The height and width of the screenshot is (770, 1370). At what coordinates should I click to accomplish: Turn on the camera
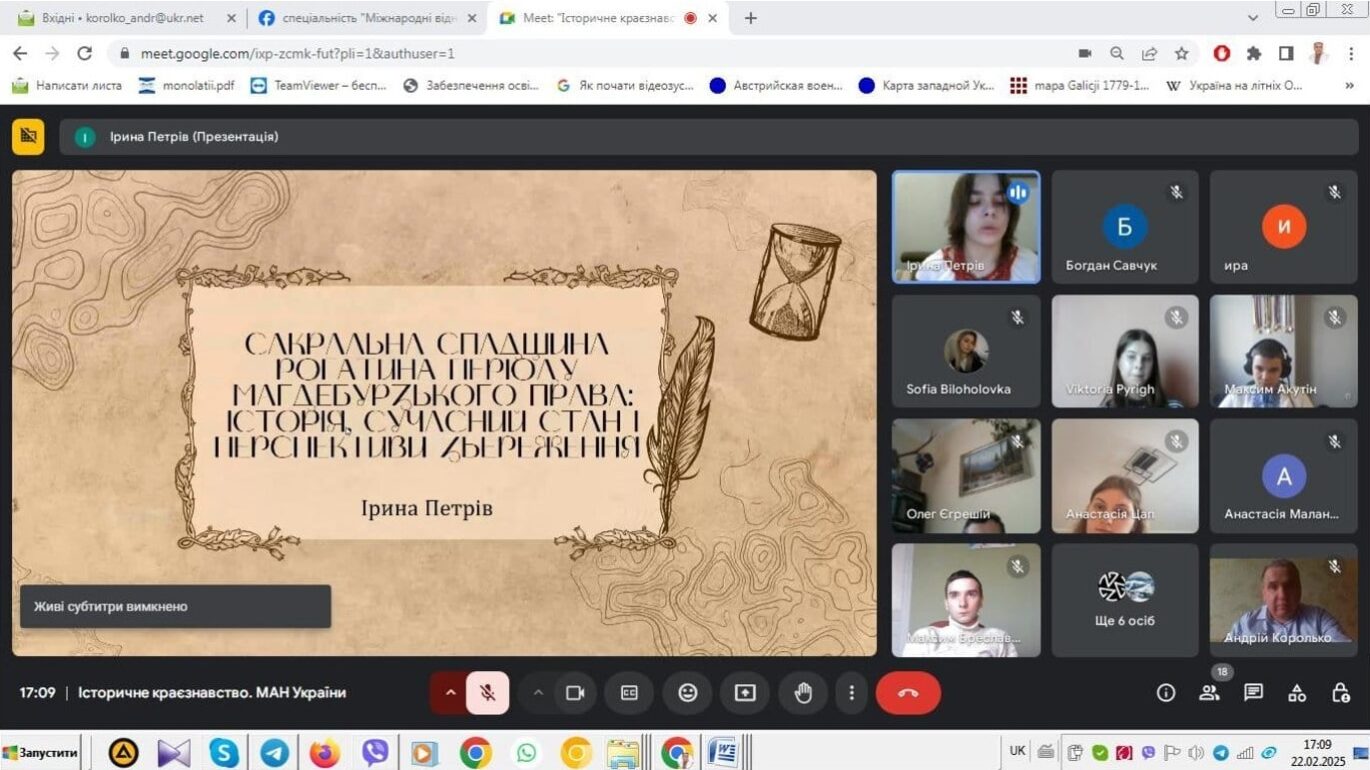coord(575,692)
